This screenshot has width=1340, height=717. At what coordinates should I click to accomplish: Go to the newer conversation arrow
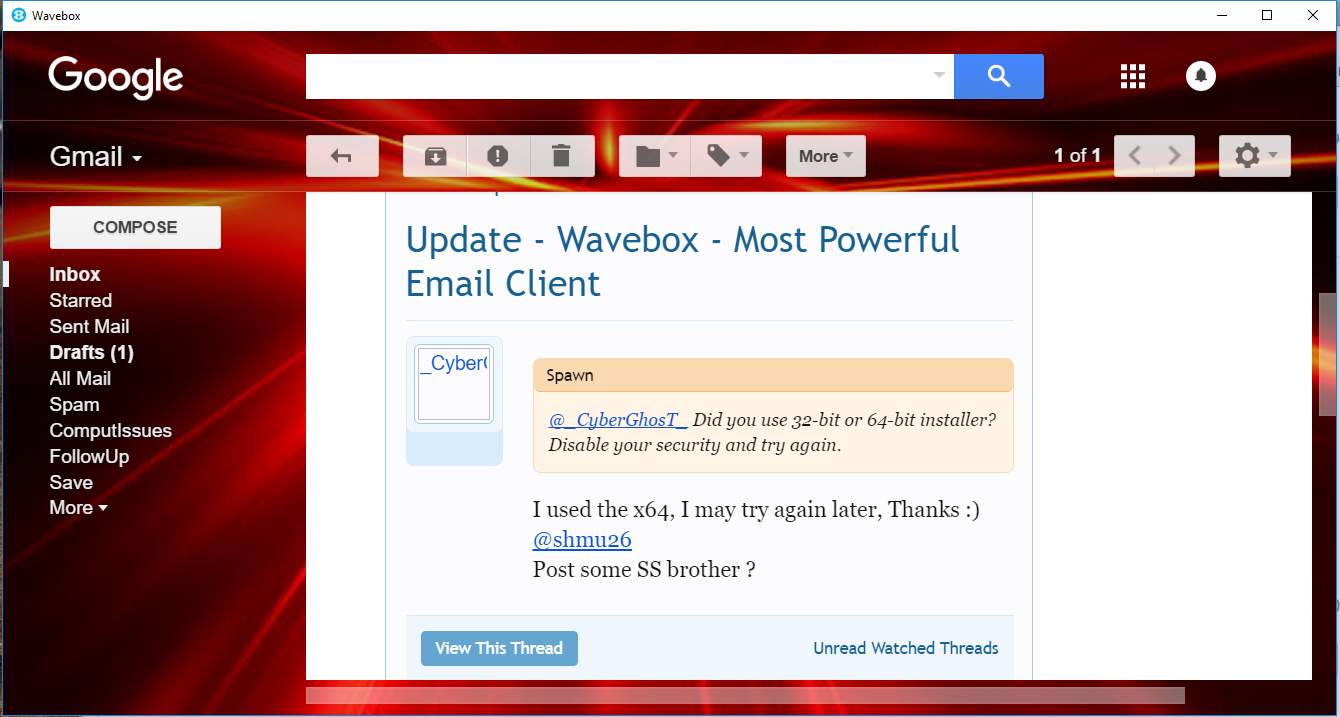[x=1134, y=156]
